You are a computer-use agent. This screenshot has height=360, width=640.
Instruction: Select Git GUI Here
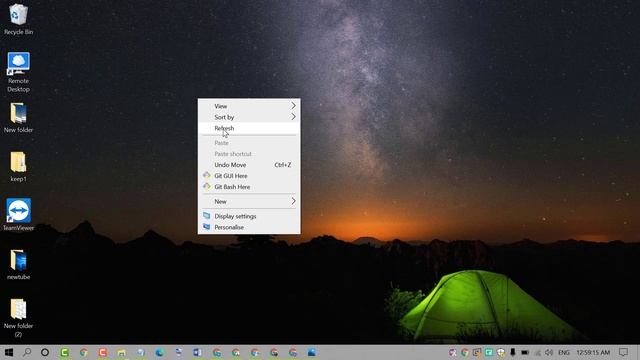(x=249, y=176)
